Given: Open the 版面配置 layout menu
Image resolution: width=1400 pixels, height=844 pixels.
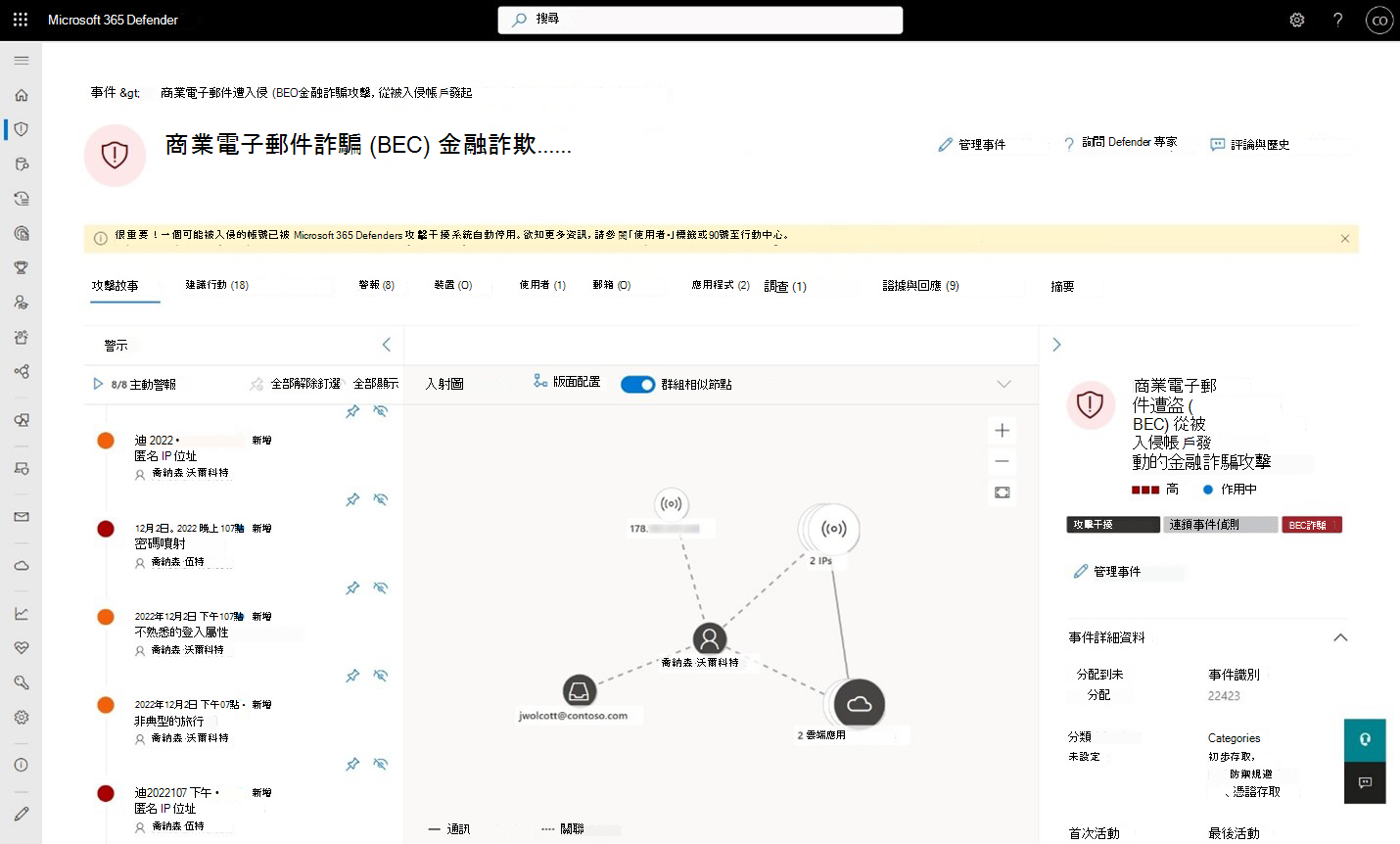Looking at the screenshot, I should point(567,382).
